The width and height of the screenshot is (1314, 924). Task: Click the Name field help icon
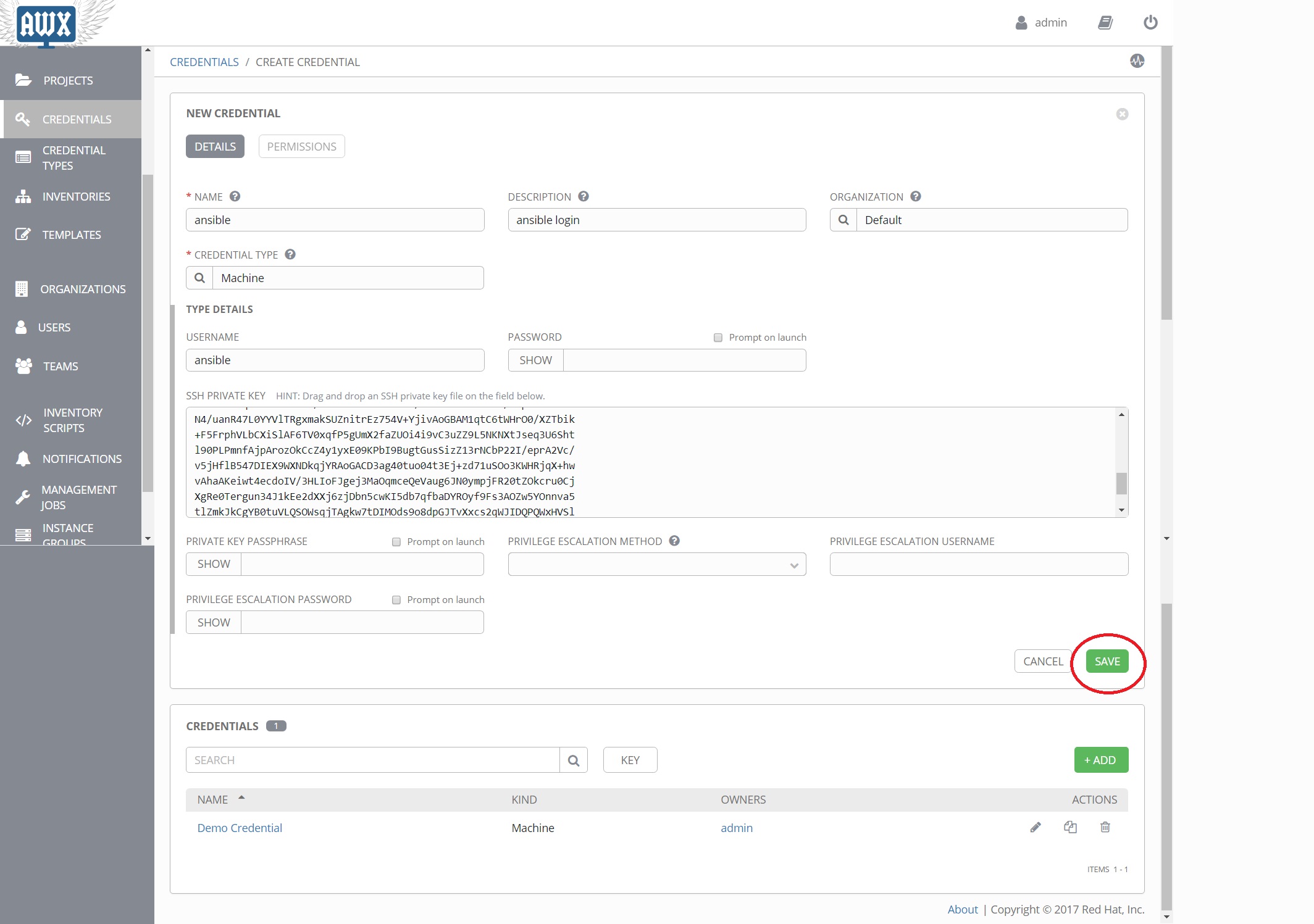(235, 196)
